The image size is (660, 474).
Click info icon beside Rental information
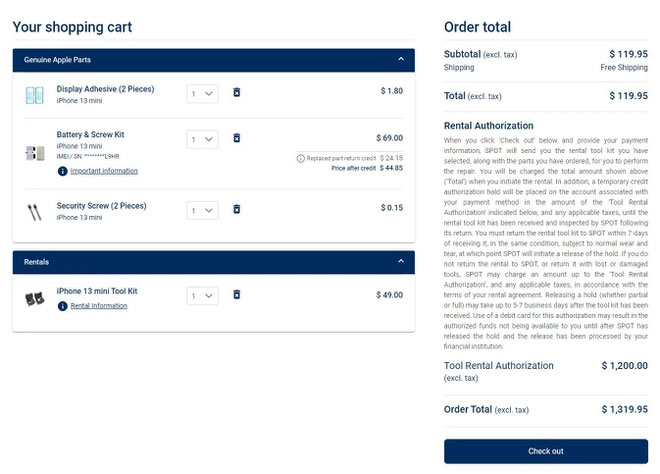point(63,306)
